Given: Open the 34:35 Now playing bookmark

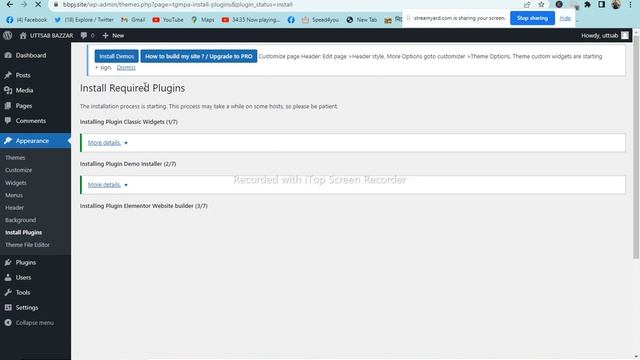Looking at the screenshot, I should click(251, 20).
